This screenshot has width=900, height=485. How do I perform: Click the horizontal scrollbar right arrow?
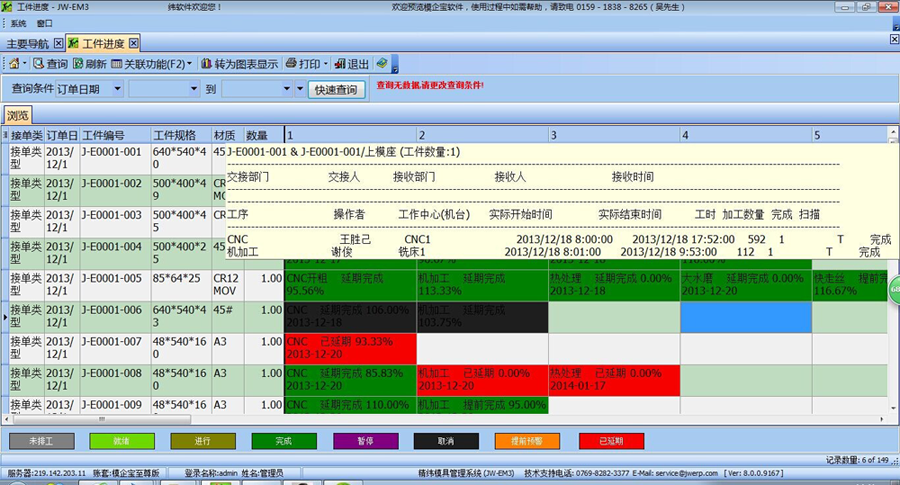882,420
